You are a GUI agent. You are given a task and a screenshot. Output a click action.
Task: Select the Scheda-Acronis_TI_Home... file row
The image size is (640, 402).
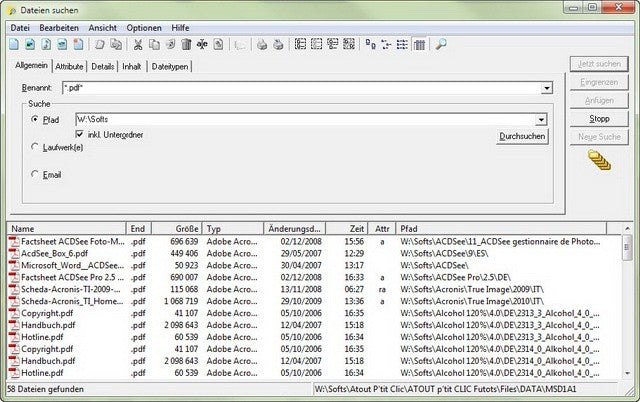pos(314,301)
